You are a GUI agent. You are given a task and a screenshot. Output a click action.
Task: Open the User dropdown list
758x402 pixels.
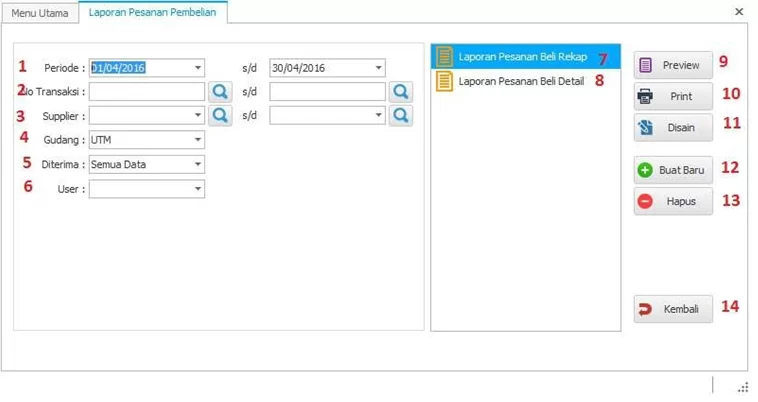pos(198,188)
